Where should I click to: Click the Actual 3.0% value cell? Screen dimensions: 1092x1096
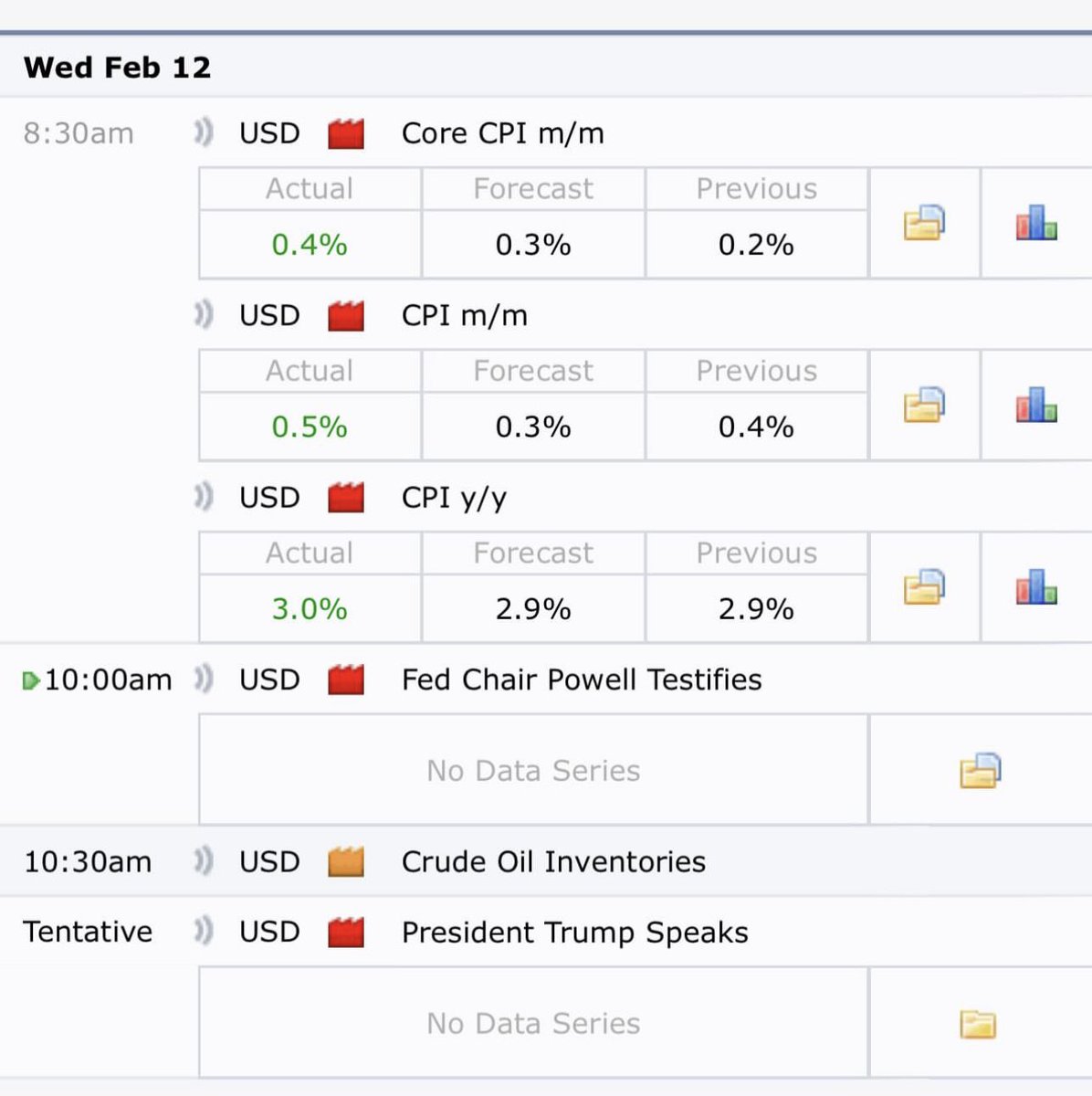[x=310, y=608]
